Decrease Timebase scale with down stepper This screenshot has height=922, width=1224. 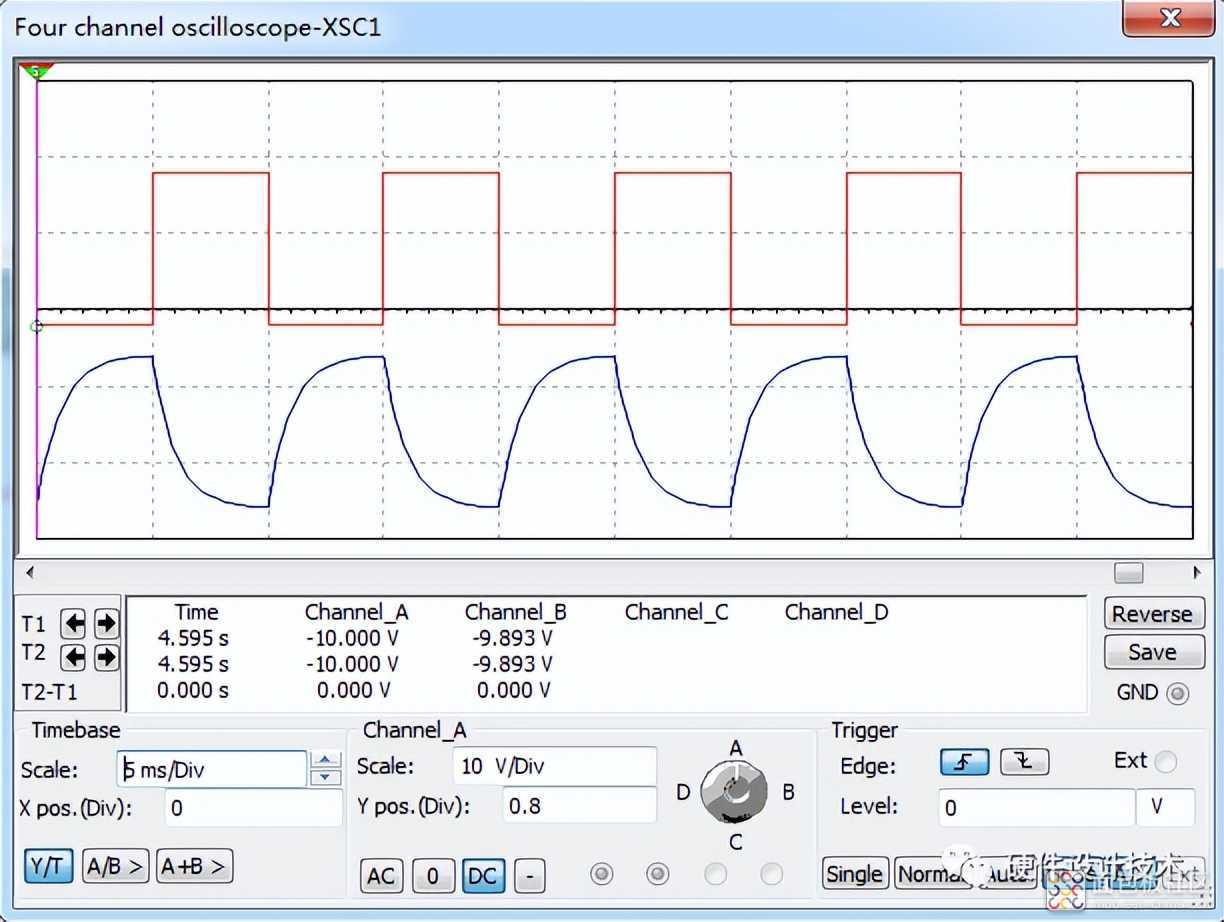pyautogui.click(x=325, y=777)
